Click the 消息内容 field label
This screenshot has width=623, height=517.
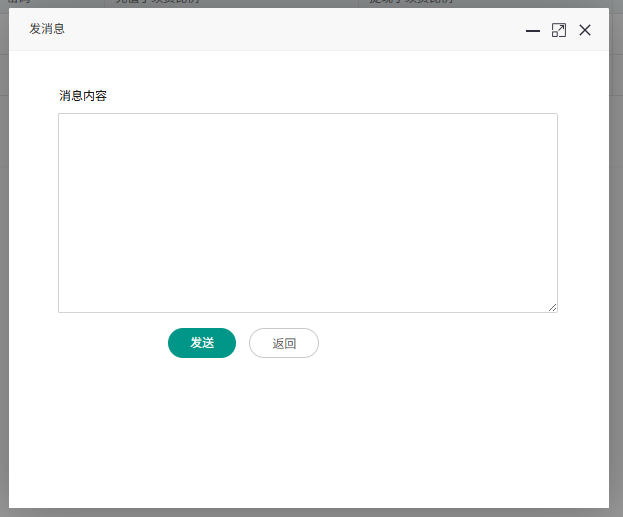point(83,96)
